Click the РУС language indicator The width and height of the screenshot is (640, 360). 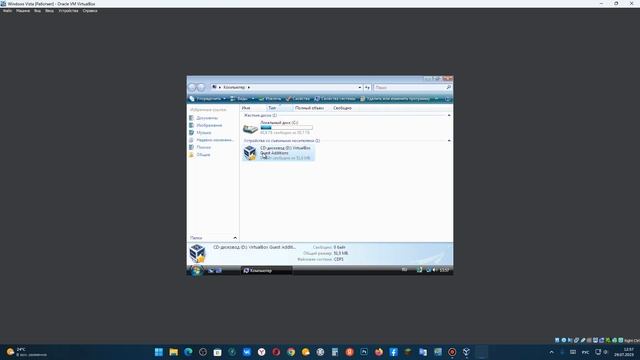[585, 352]
